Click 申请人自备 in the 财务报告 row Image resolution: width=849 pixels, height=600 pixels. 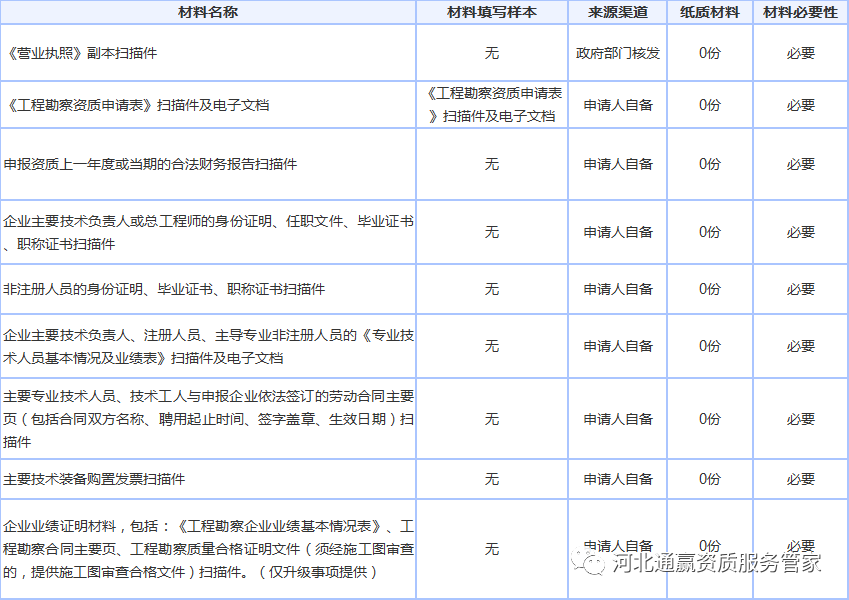pos(618,164)
